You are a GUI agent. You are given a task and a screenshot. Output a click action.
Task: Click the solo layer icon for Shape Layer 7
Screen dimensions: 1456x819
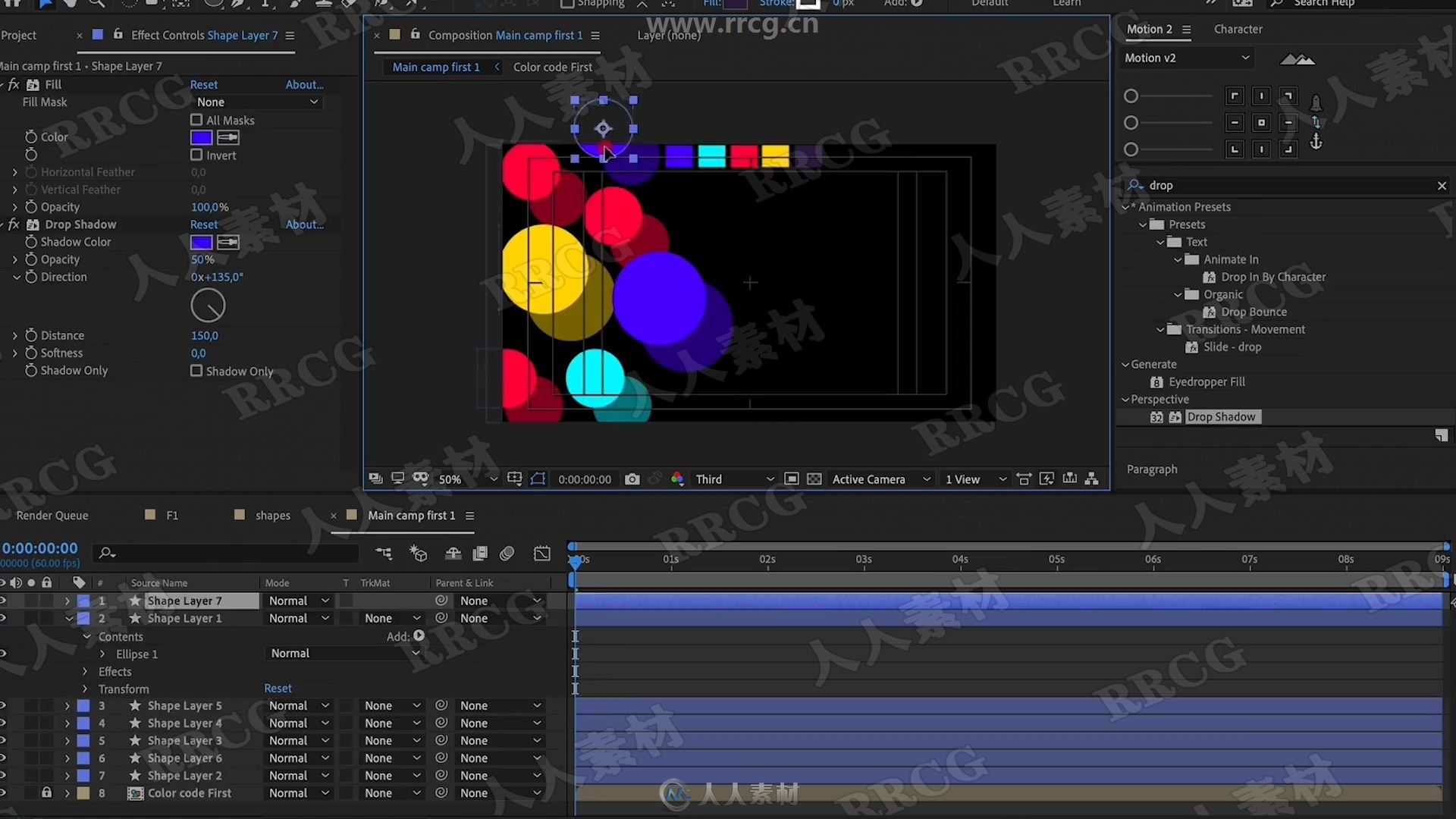pos(31,600)
